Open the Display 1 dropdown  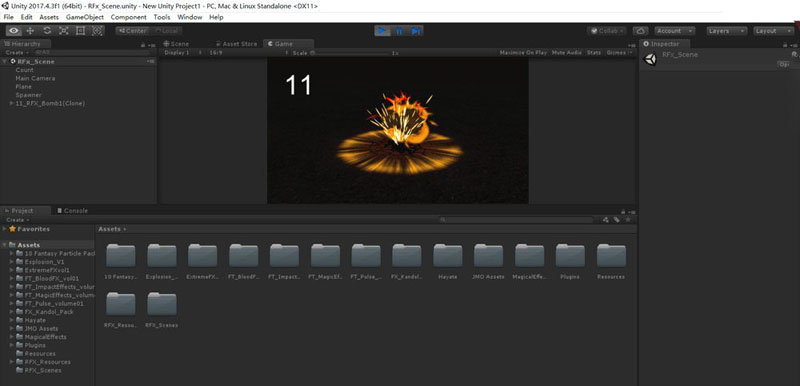pos(183,53)
